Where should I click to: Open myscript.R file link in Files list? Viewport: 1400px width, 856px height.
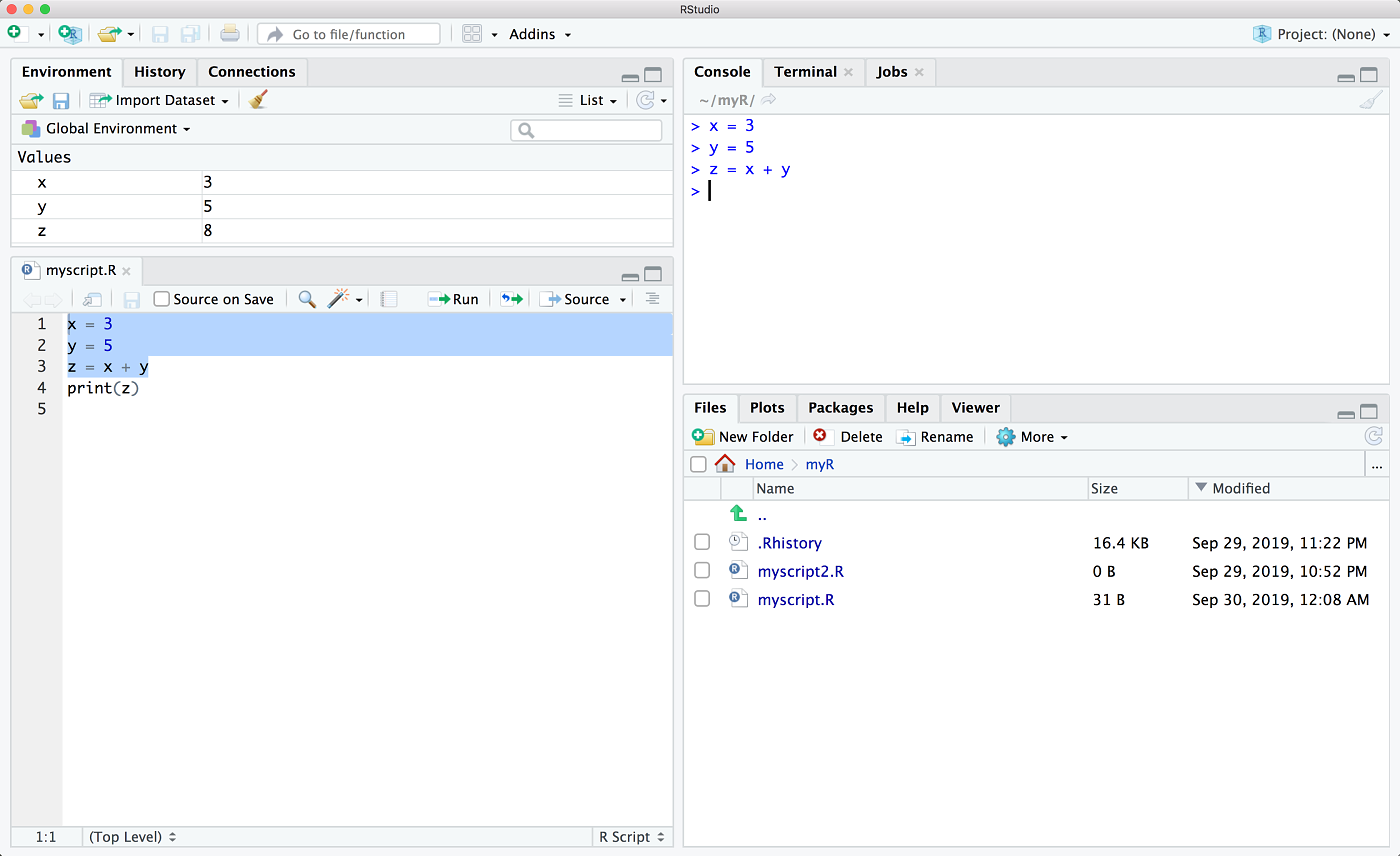click(795, 600)
